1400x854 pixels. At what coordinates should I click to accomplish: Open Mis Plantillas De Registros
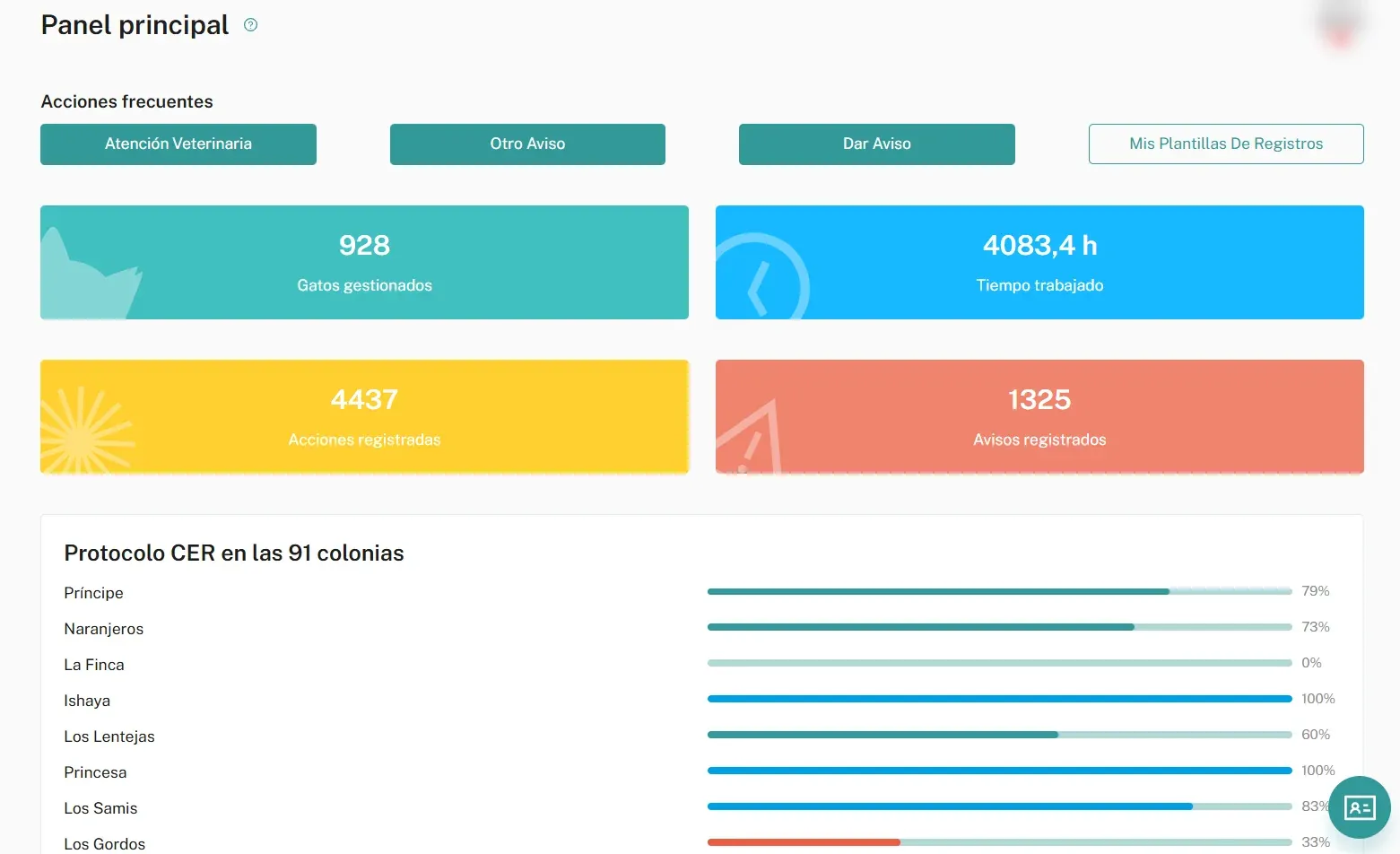[1226, 144]
